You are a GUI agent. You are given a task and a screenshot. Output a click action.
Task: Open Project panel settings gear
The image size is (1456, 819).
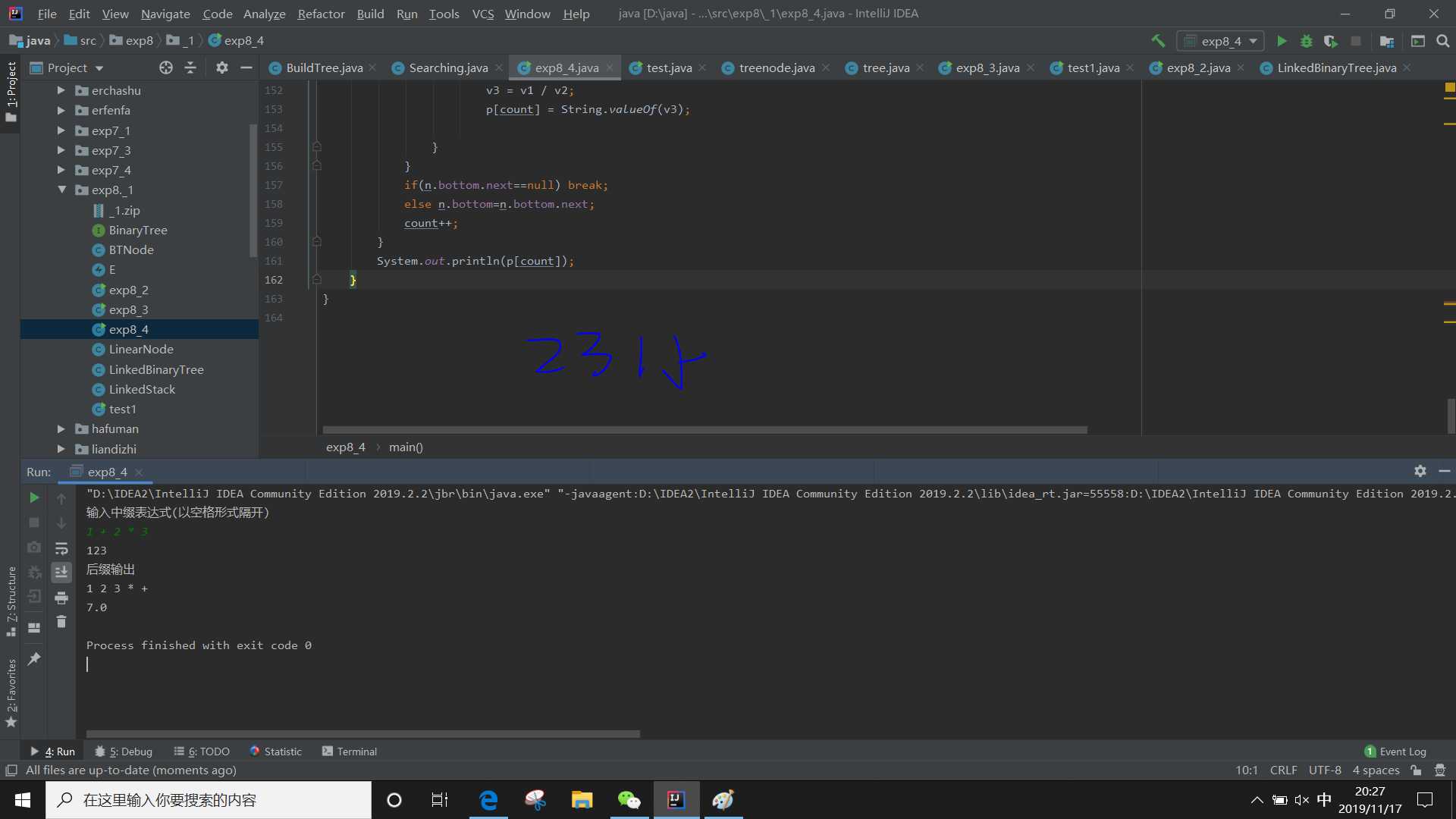221,68
